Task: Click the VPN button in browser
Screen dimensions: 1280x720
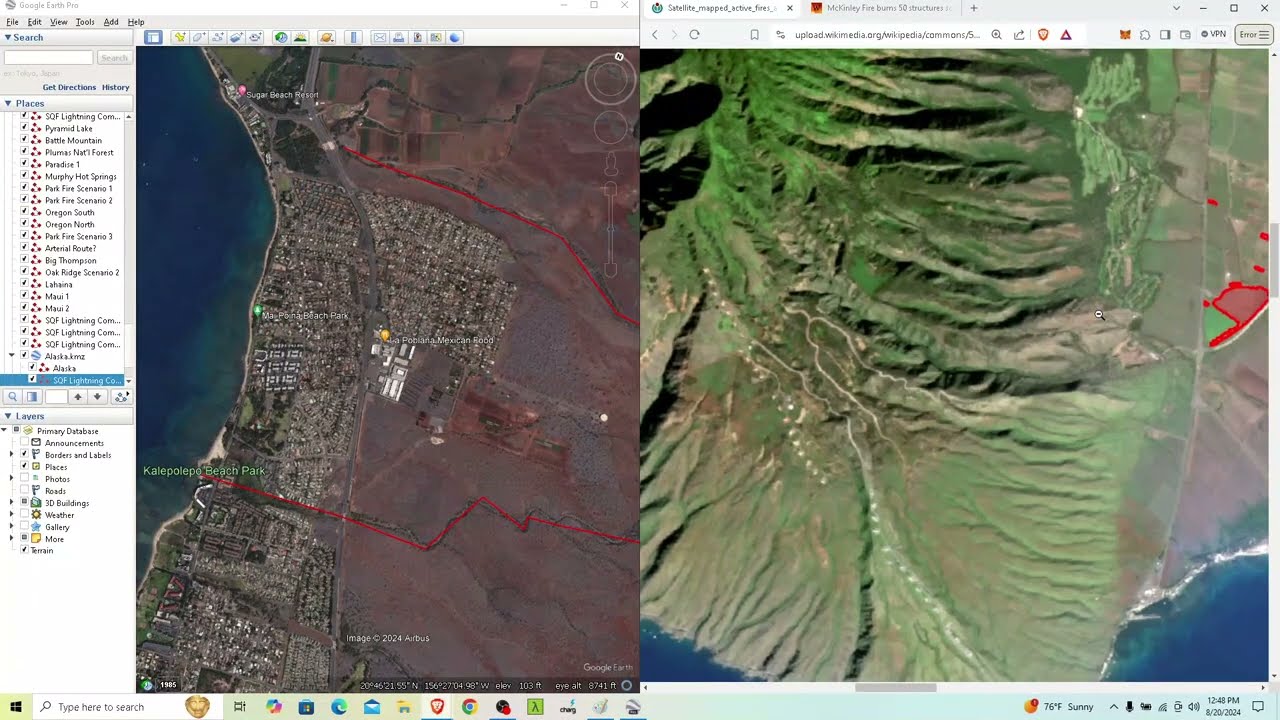Action: [x=1213, y=34]
